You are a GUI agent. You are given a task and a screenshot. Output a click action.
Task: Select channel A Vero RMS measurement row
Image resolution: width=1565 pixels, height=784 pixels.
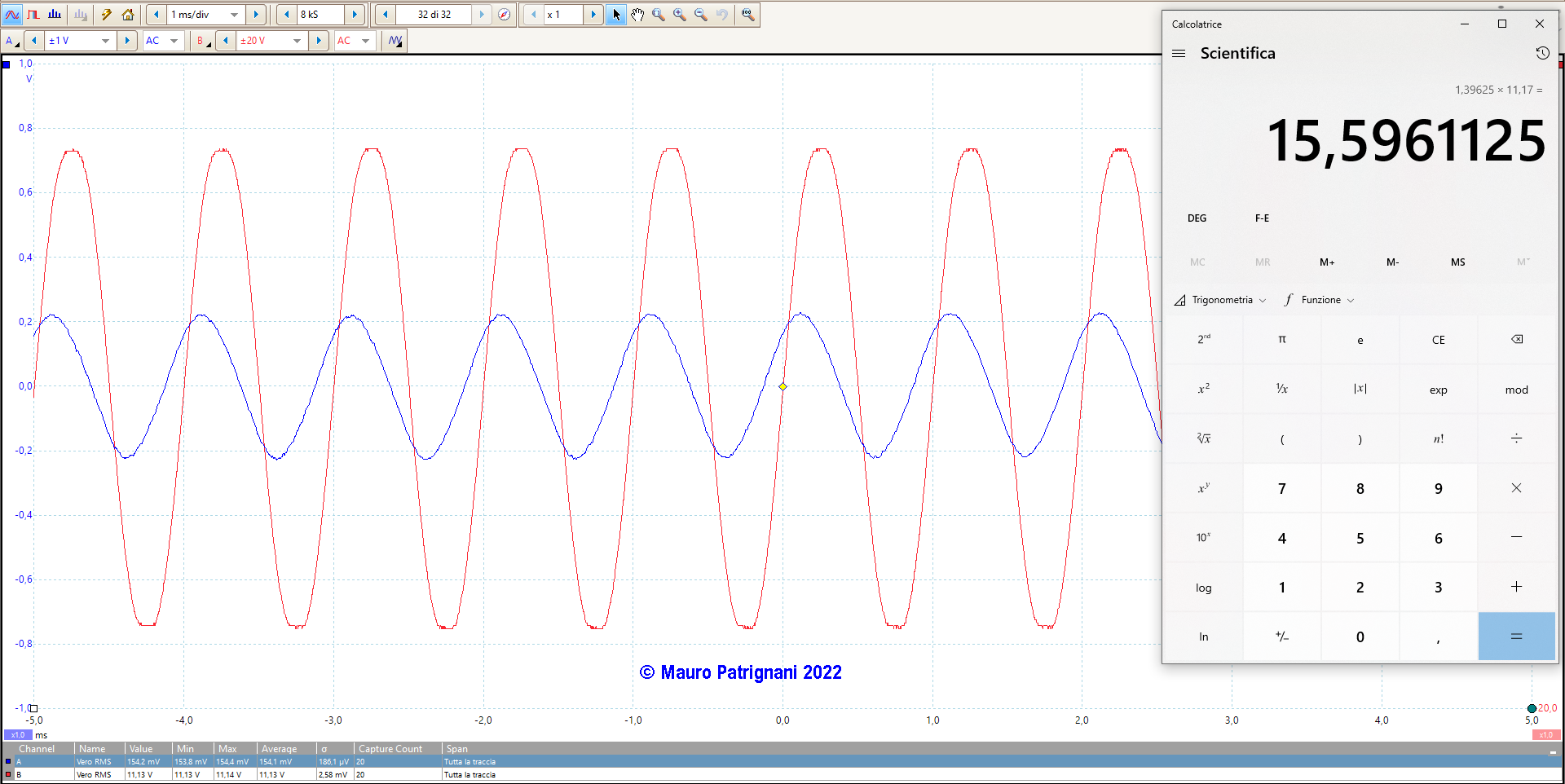pos(782,761)
